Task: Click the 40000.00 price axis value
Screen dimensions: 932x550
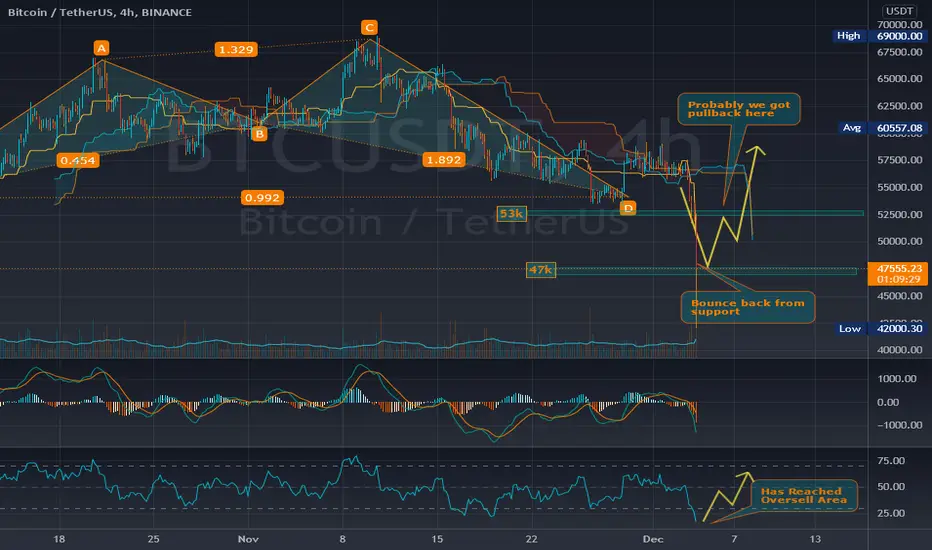Action: click(x=899, y=350)
